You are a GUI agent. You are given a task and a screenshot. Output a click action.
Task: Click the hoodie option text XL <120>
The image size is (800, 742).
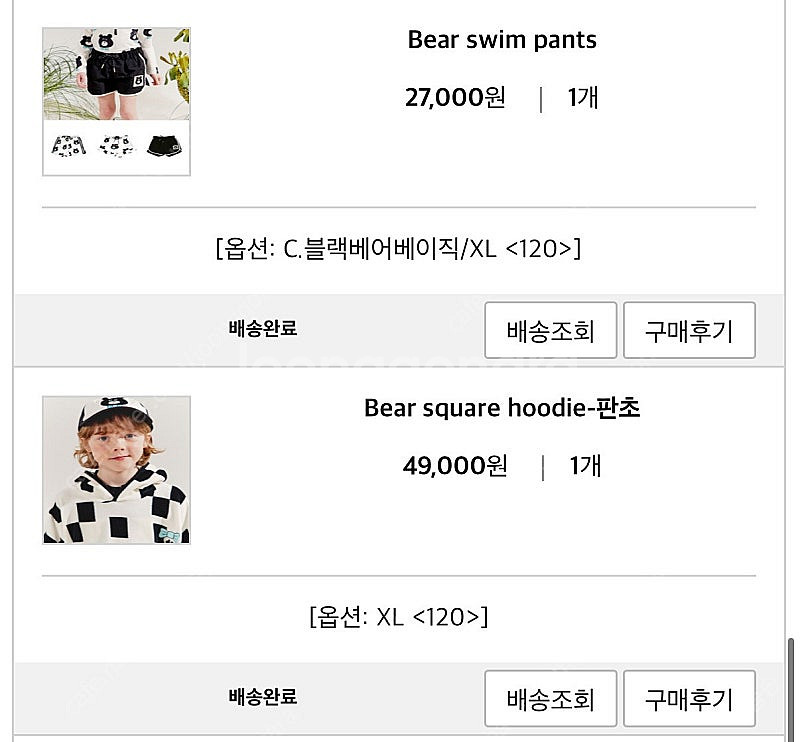pyautogui.click(x=428, y=617)
